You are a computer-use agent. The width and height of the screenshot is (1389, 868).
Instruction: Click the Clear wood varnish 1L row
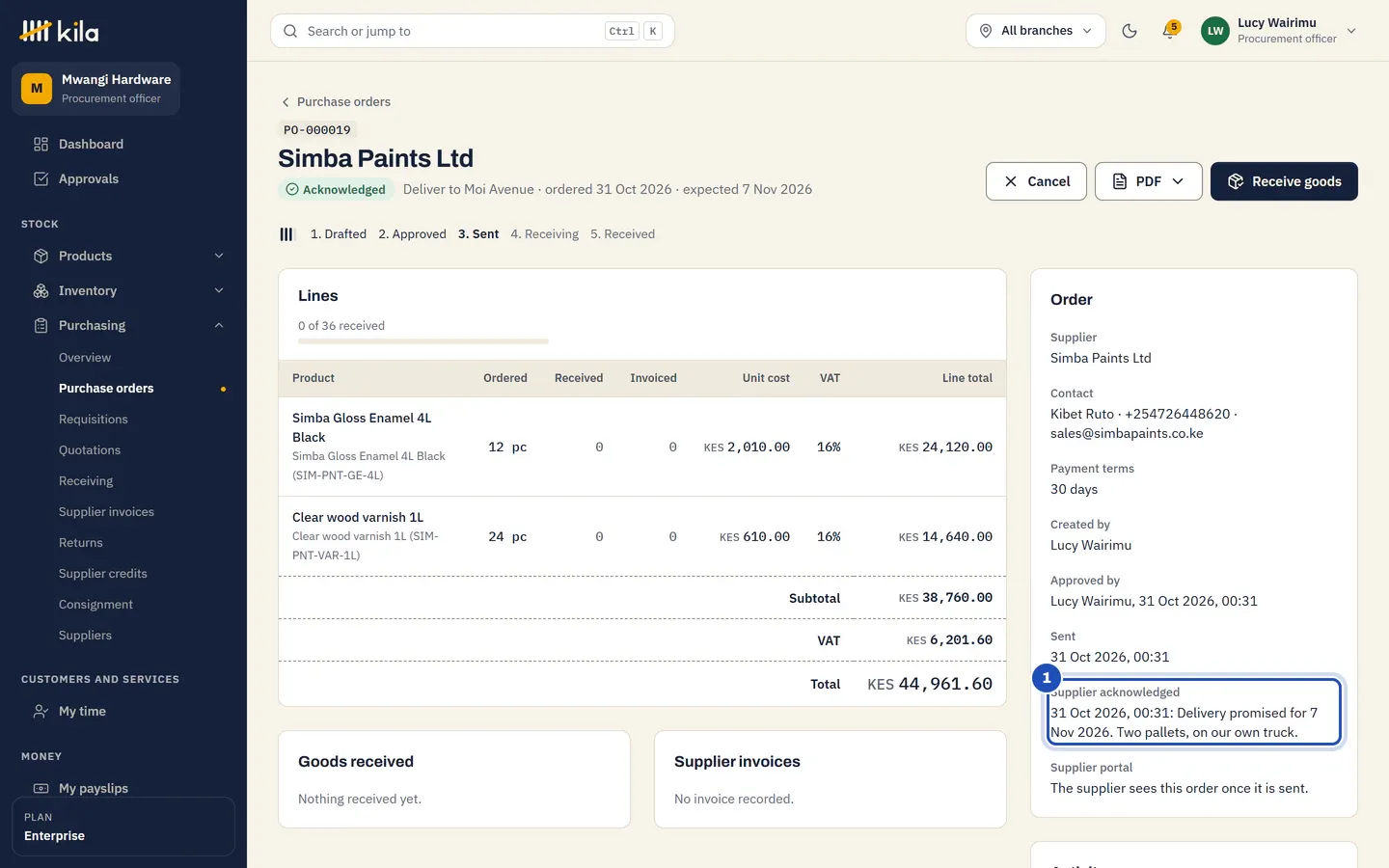click(642, 536)
